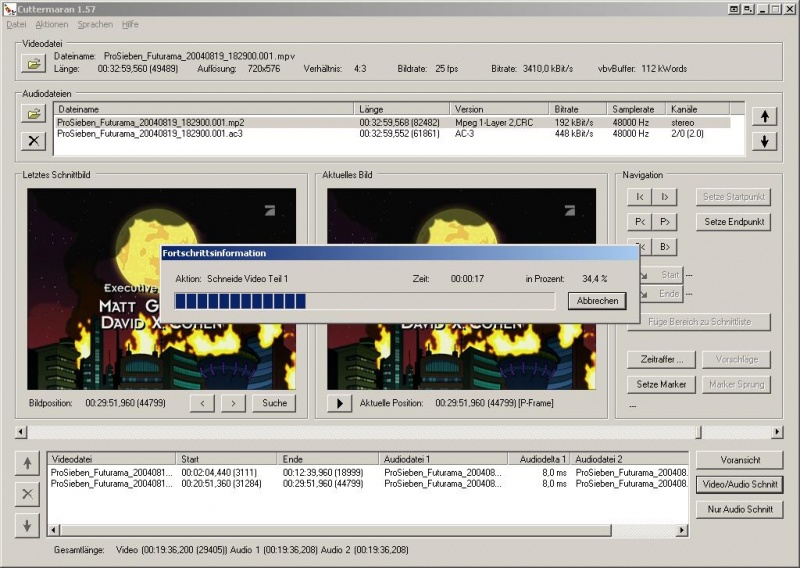Click Abbrechen to cancel the cutting progress
The image size is (800, 568).
tap(596, 301)
